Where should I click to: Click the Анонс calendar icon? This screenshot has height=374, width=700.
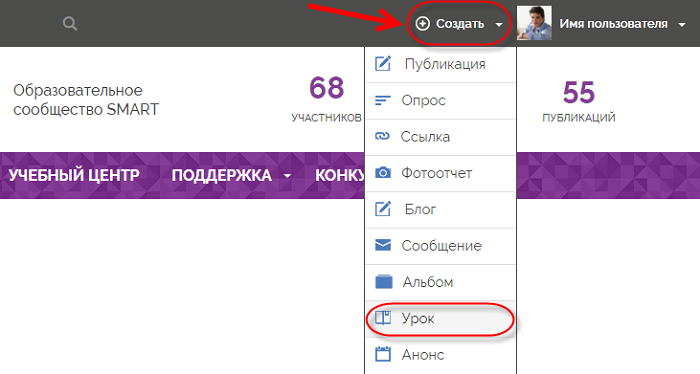click(383, 354)
